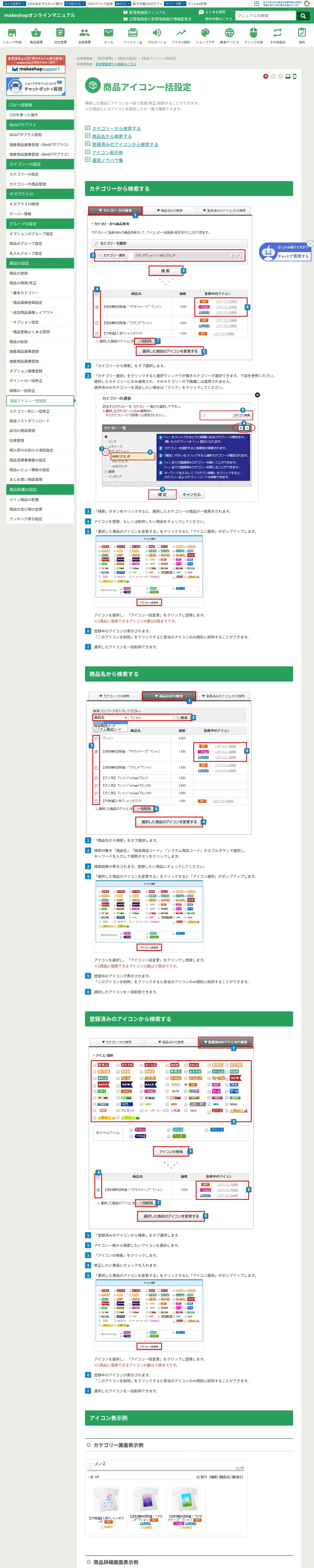Viewport: 314px width, 1568px height.
Task: Click the makeshop support banner
Action: [36, 65]
